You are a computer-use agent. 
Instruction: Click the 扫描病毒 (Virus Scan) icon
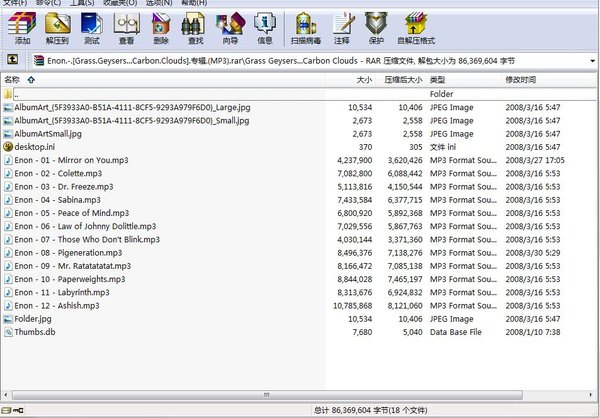coord(305,28)
